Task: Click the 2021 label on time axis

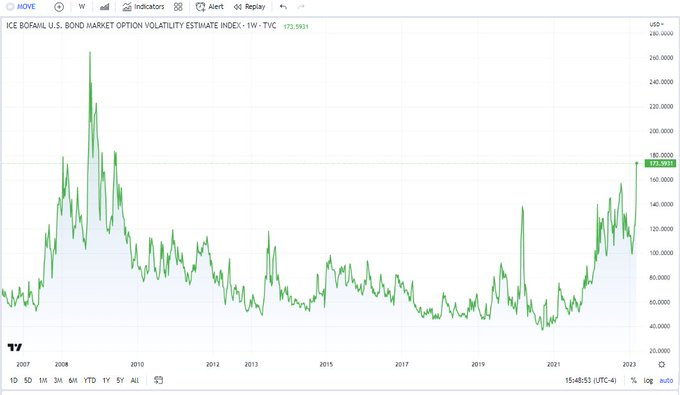Action: pyautogui.click(x=553, y=364)
